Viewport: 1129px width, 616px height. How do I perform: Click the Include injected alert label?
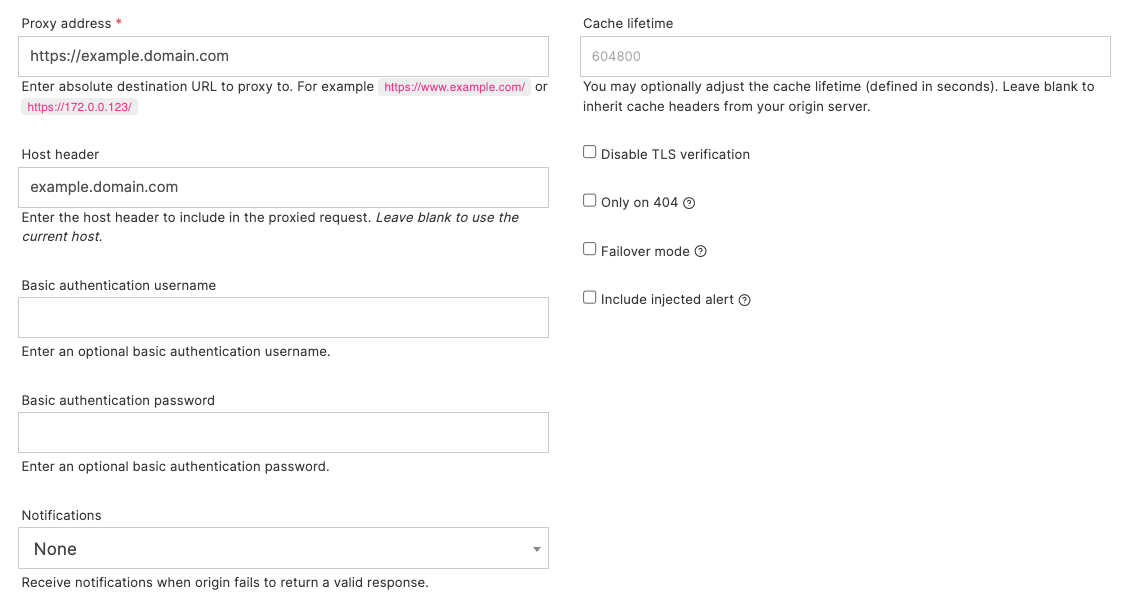[667, 299]
